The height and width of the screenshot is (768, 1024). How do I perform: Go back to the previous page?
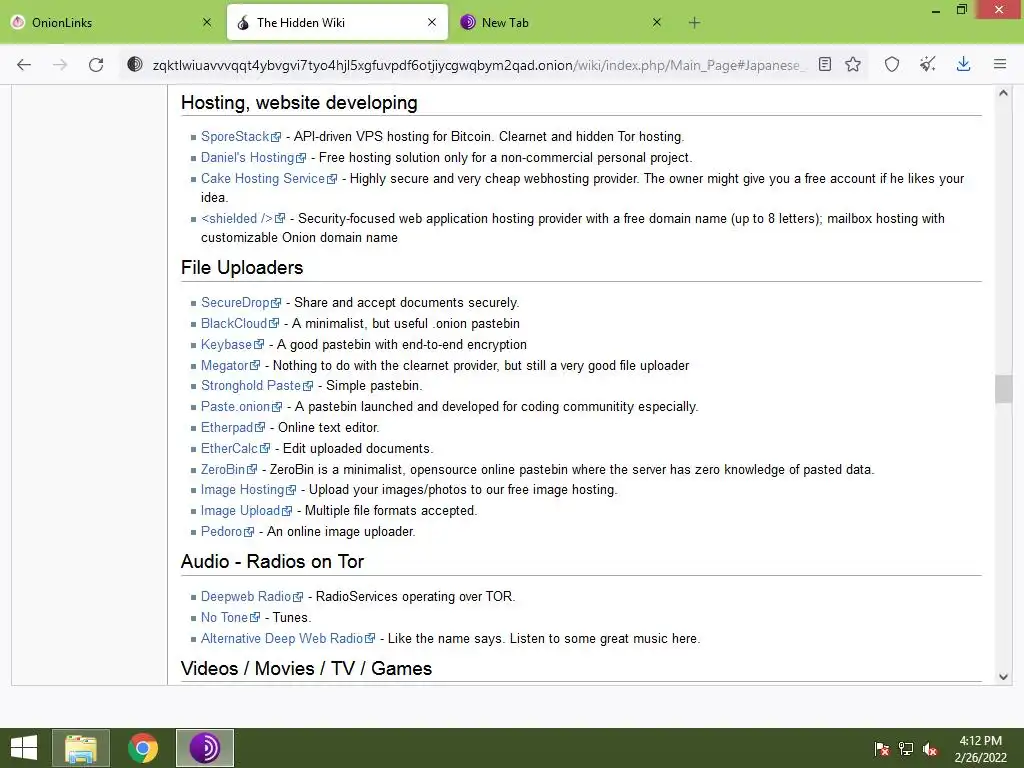point(24,65)
